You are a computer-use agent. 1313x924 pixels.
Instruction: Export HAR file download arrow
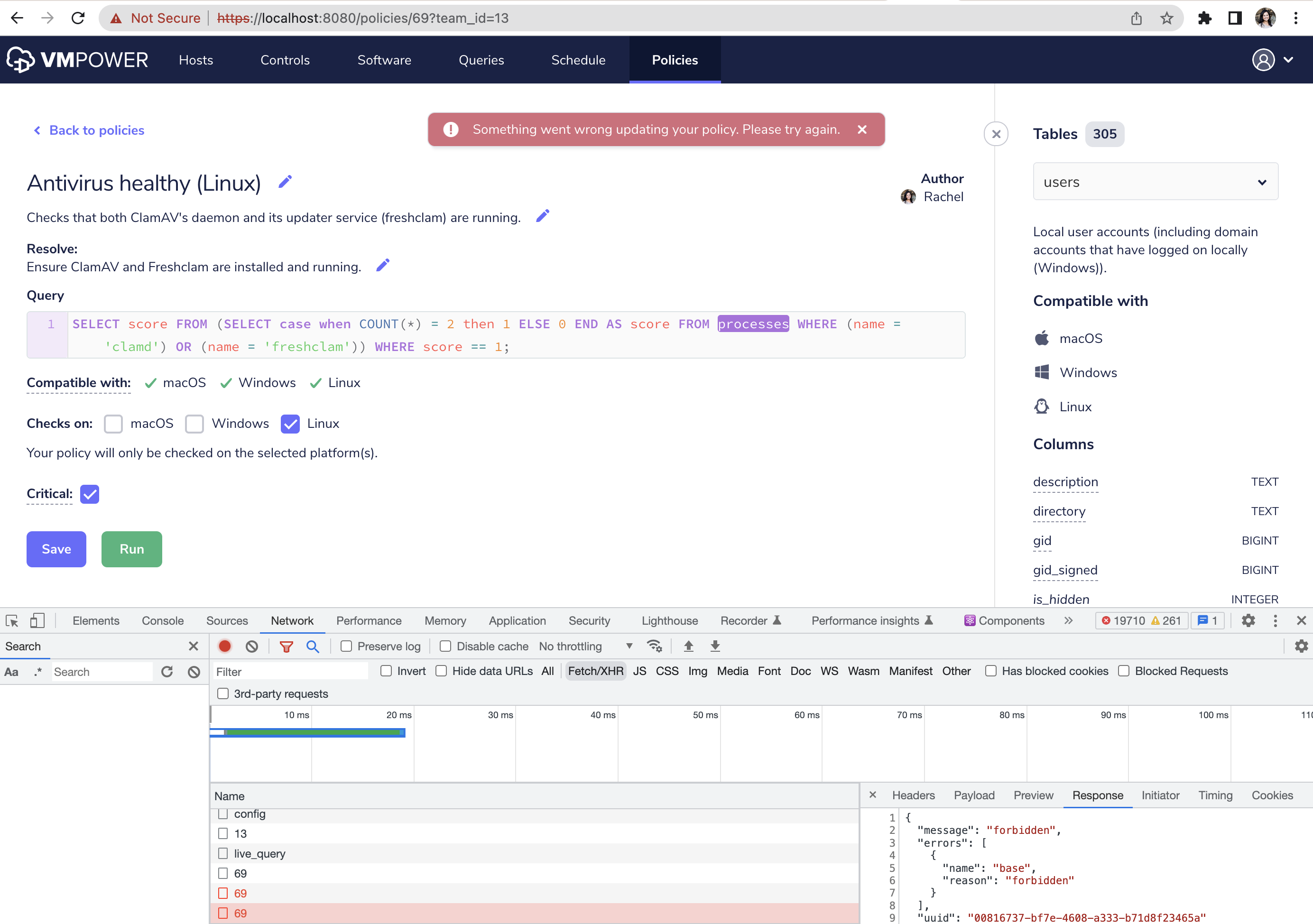(715, 646)
